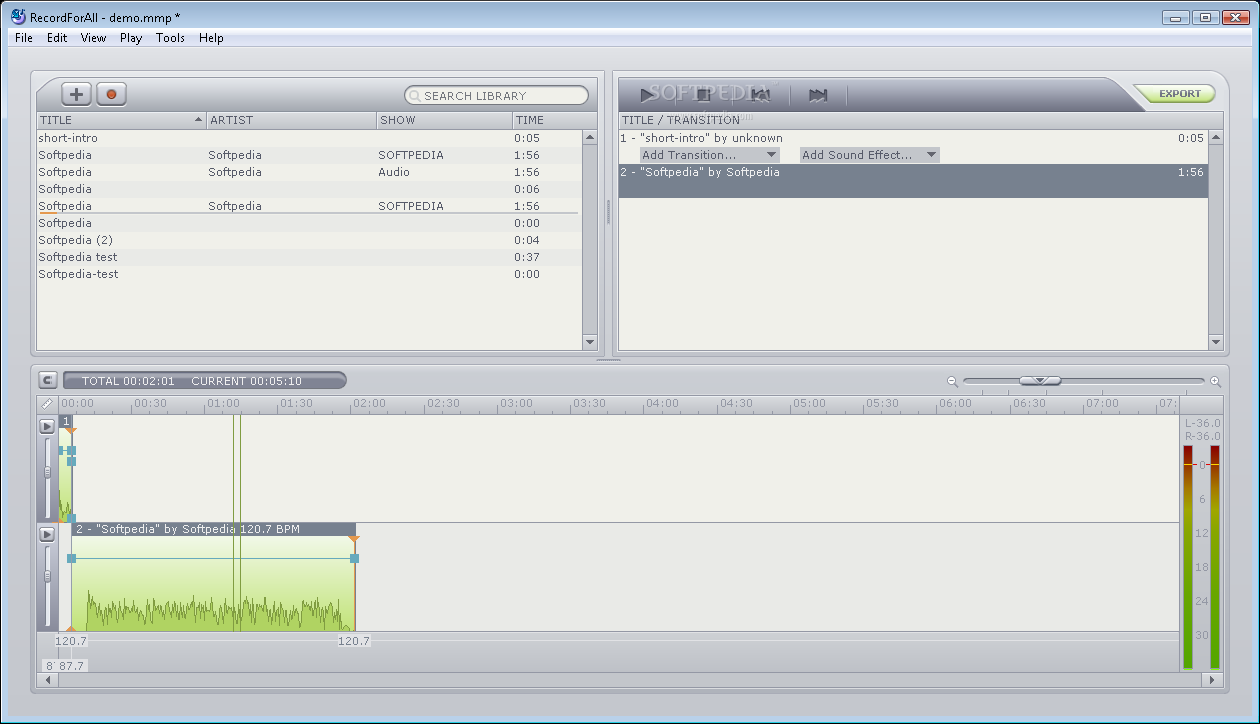The height and width of the screenshot is (724, 1260).
Task: Play the playlist from the transport bar
Action: [647, 95]
